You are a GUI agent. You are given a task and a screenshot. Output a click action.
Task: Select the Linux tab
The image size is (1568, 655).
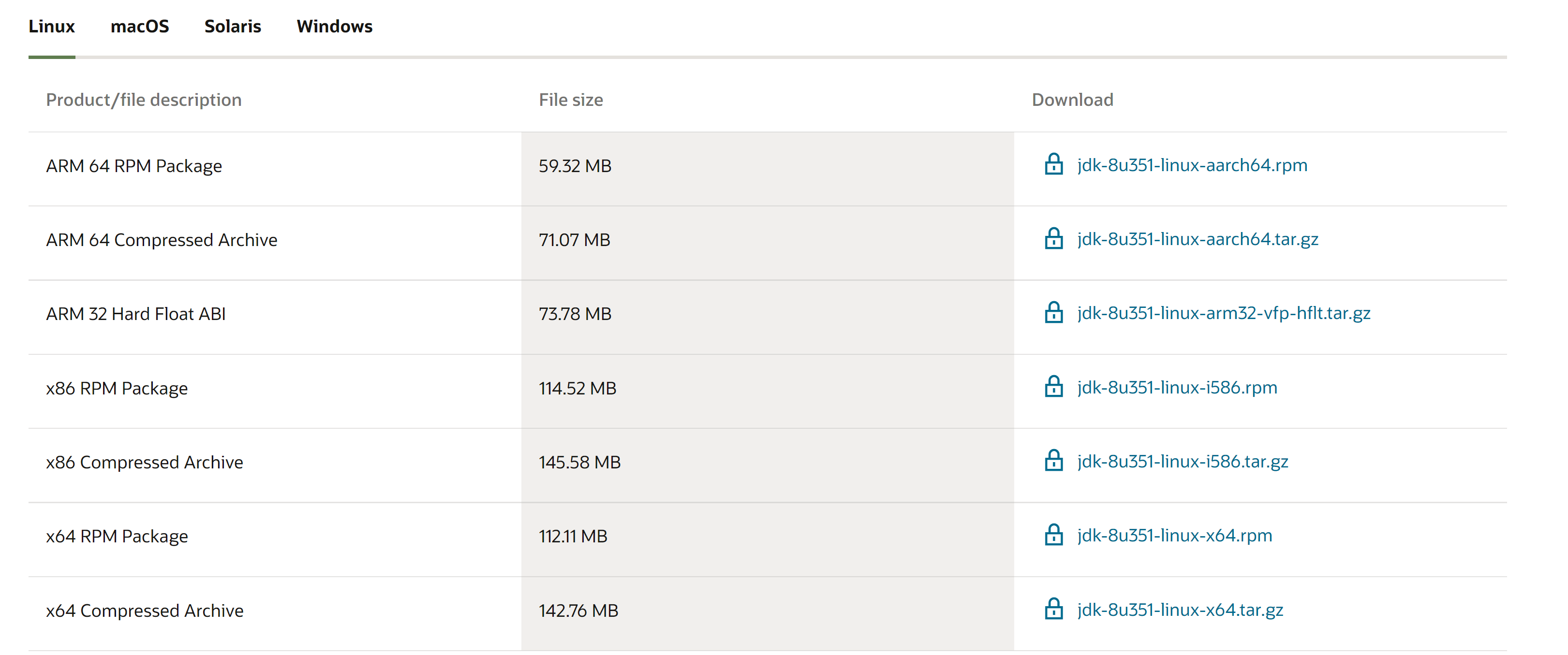point(52,27)
